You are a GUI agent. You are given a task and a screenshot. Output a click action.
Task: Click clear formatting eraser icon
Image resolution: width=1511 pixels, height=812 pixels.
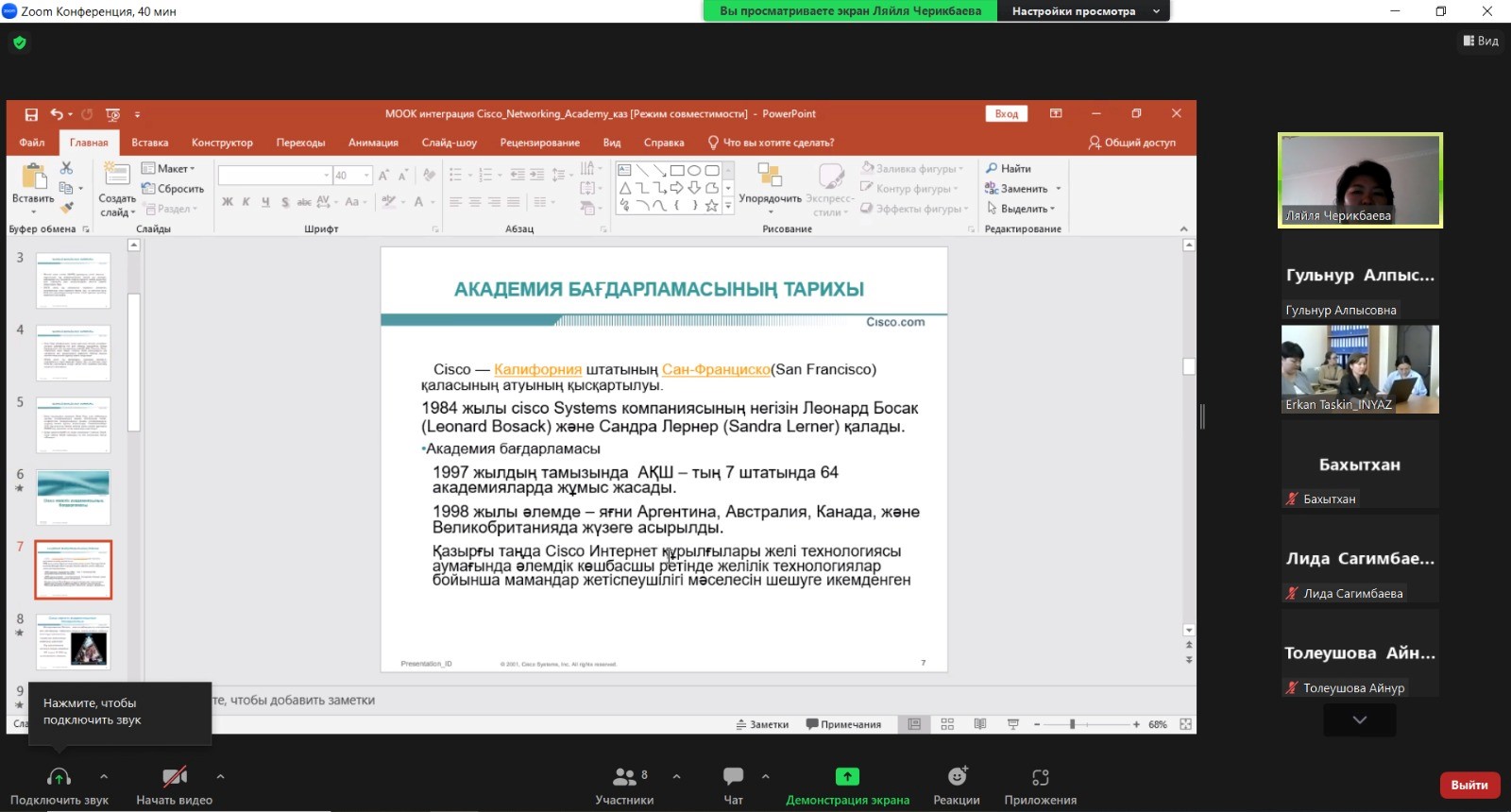pos(429,176)
